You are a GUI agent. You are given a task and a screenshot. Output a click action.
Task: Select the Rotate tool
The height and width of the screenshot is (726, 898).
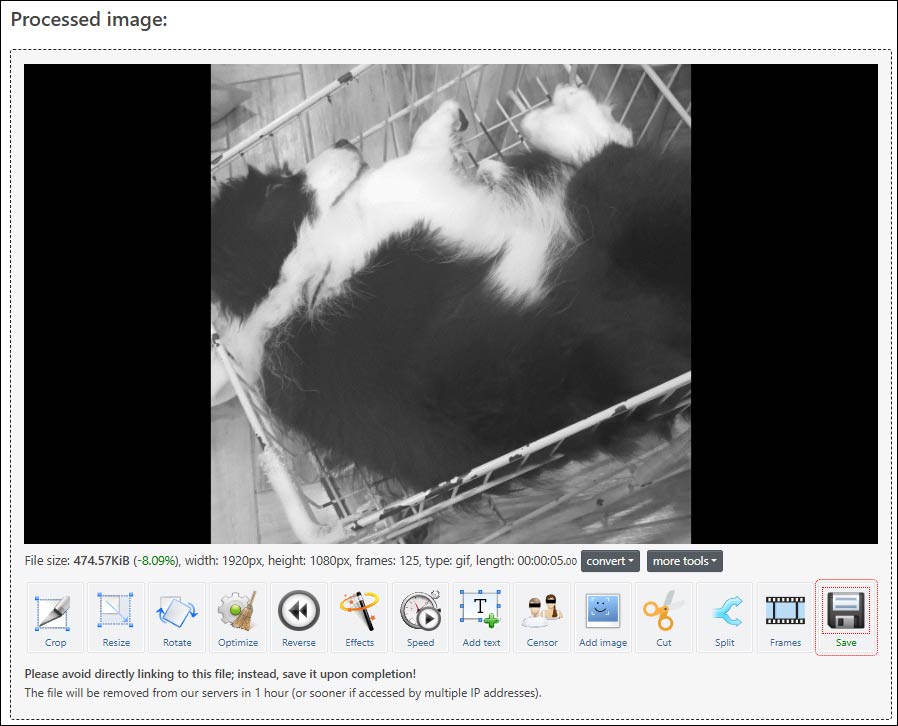pos(177,617)
